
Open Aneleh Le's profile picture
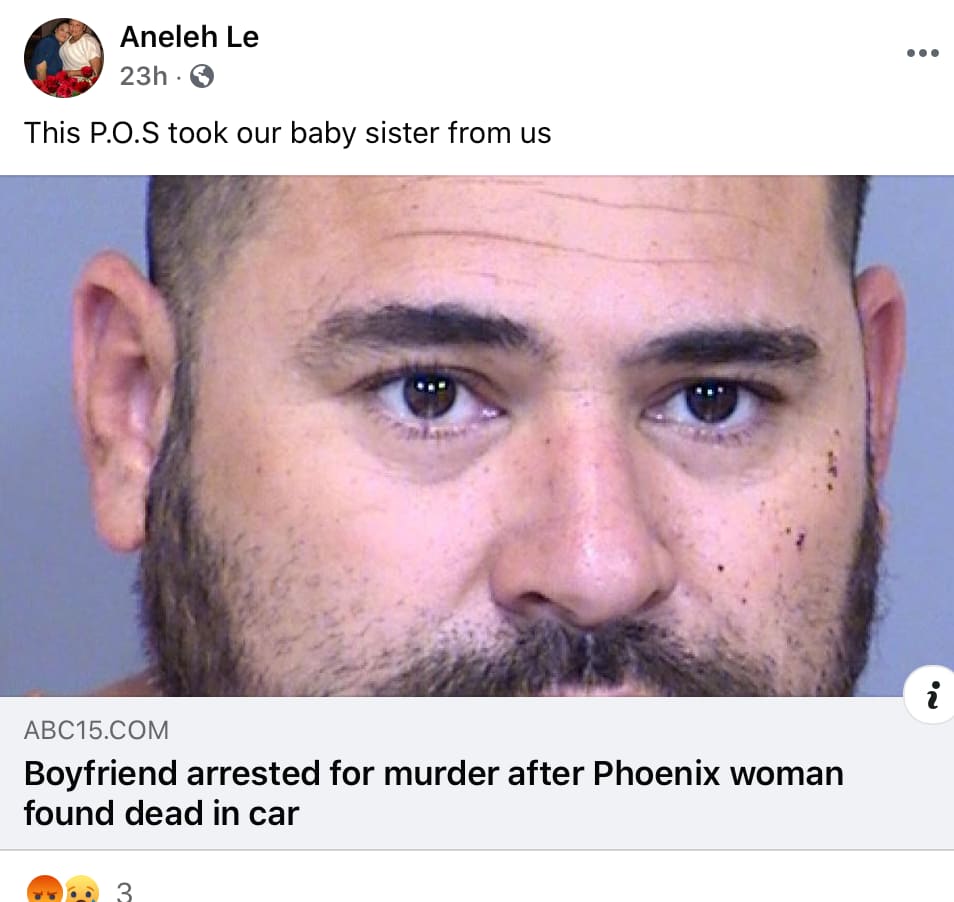click(x=64, y=58)
